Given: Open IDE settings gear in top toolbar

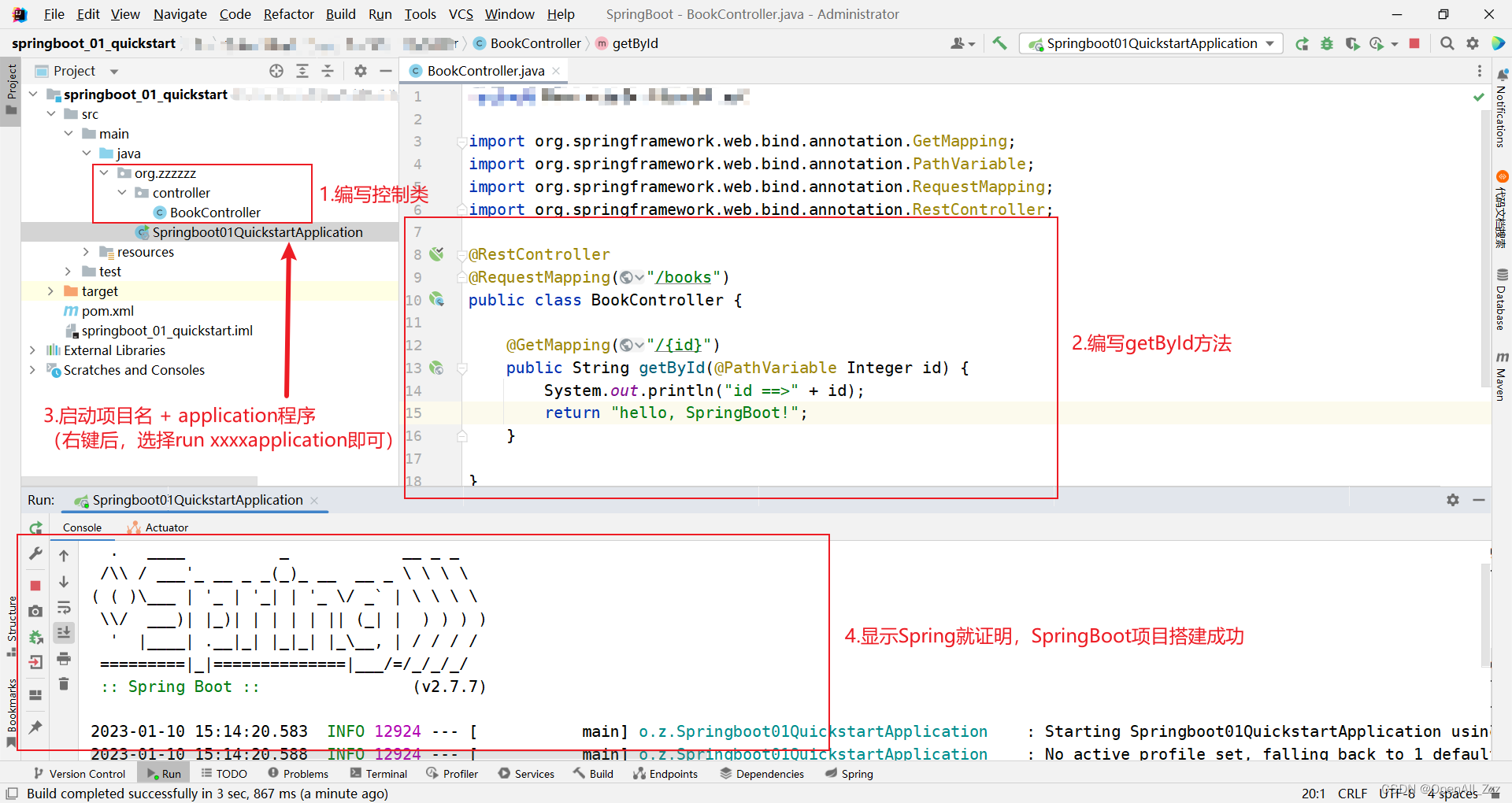Looking at the screenshot, I should pos(1472,43).
